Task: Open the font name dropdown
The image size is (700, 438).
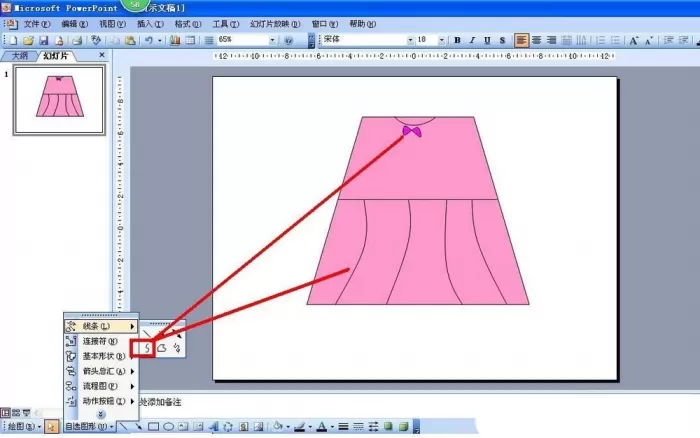Action: (x=410, y=40)
